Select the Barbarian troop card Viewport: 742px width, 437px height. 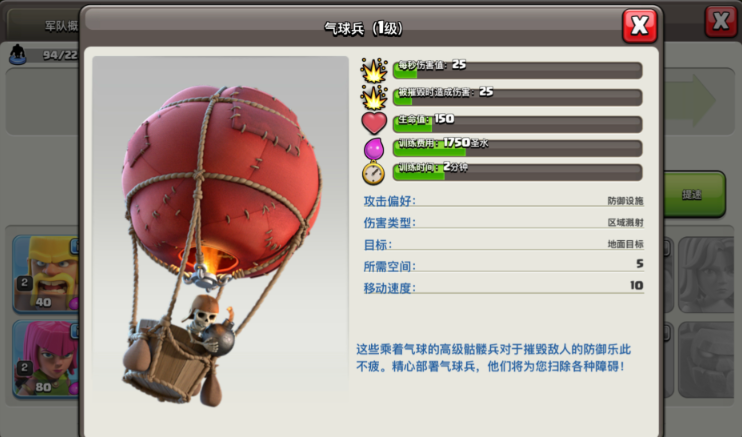coord(45,274)
